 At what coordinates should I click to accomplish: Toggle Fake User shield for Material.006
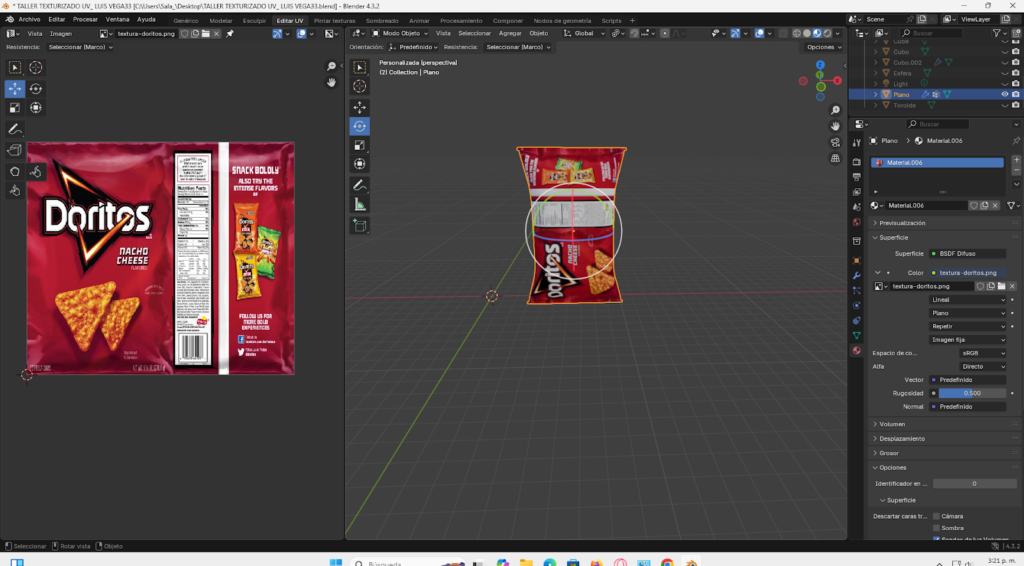pyautogui.click(x=974, y=206)
